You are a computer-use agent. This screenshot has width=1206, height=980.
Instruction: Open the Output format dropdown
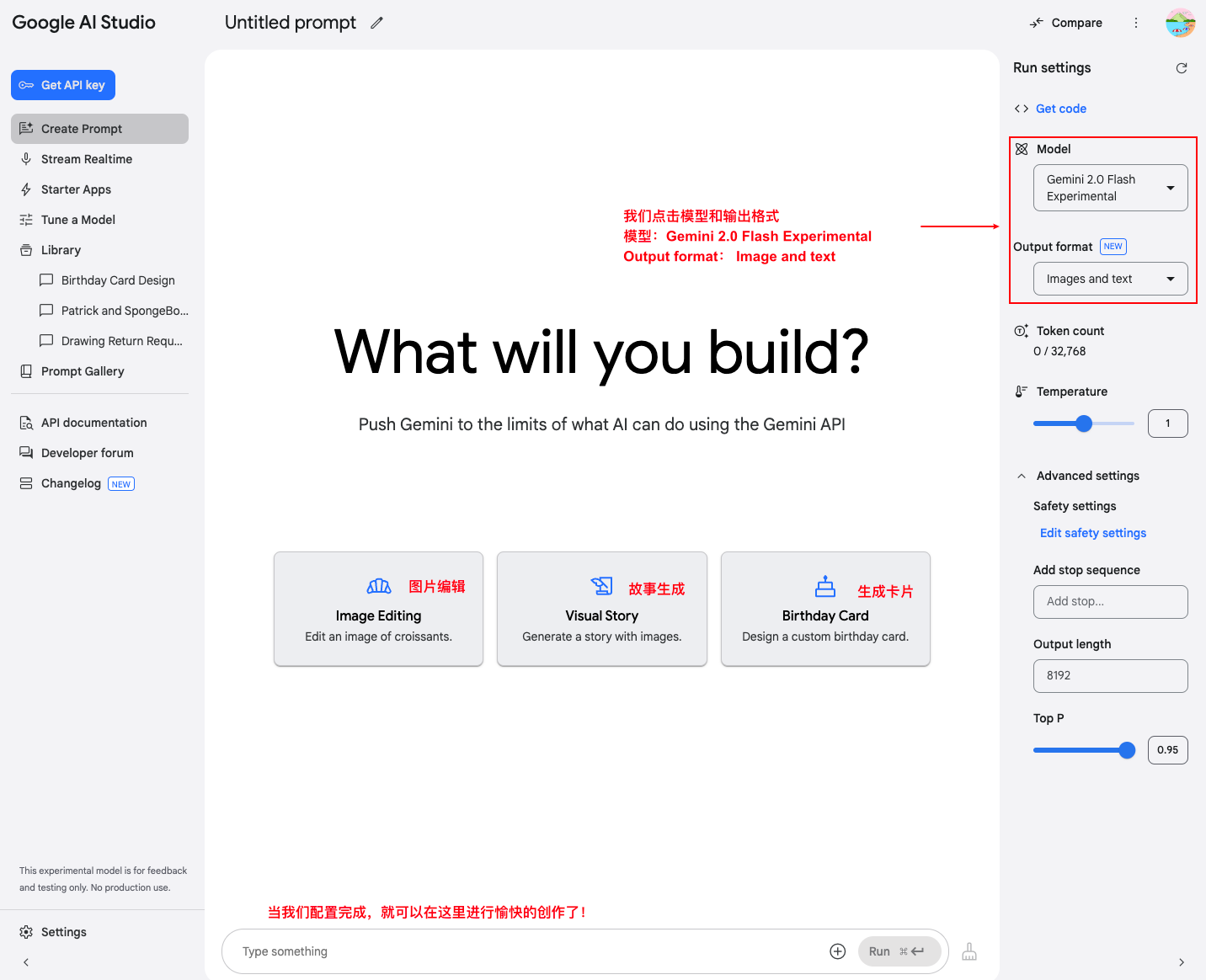coord(1110,279)
